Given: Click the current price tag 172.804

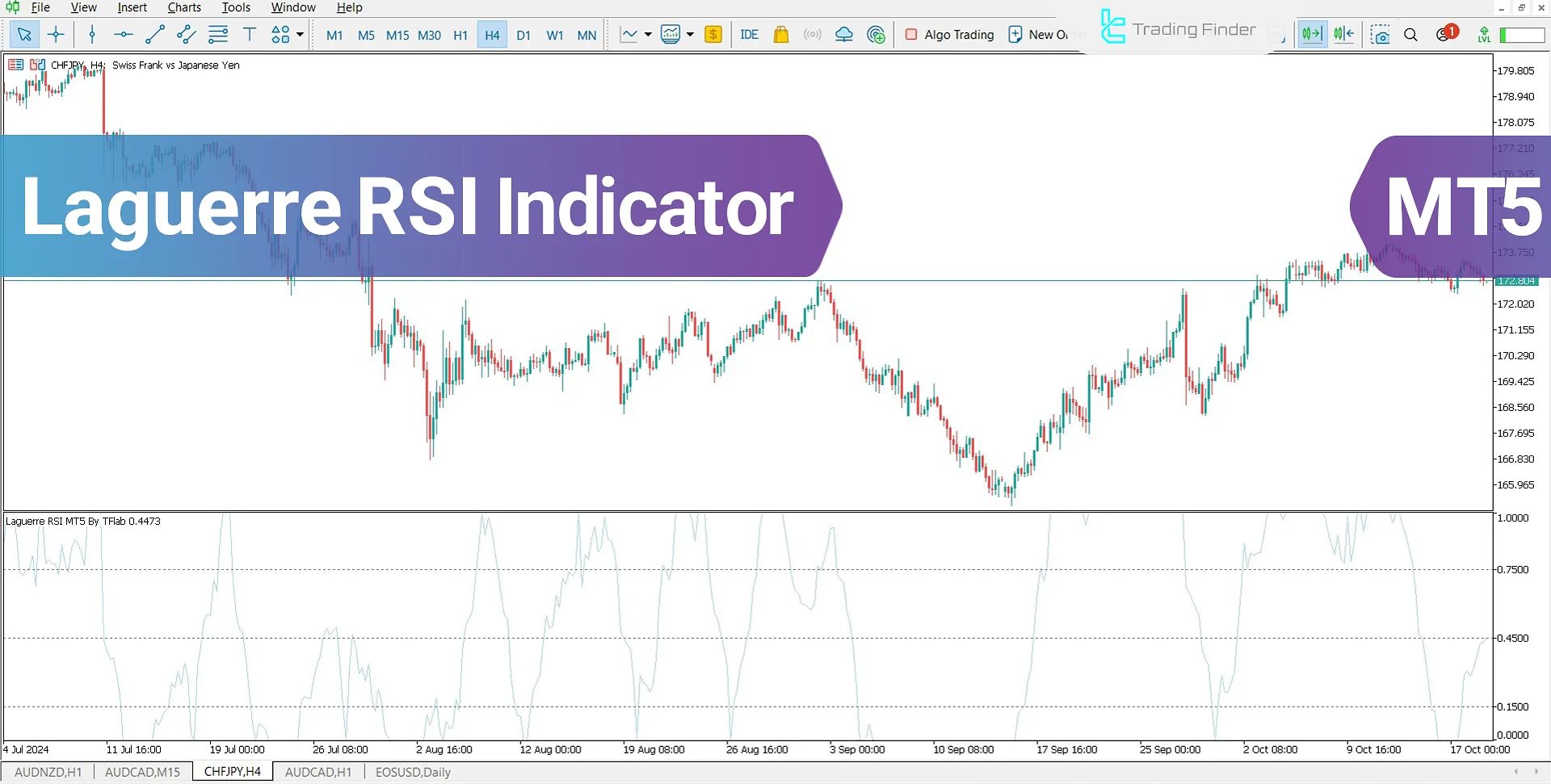Looking at the screenshot, I should coord(1516,281).
